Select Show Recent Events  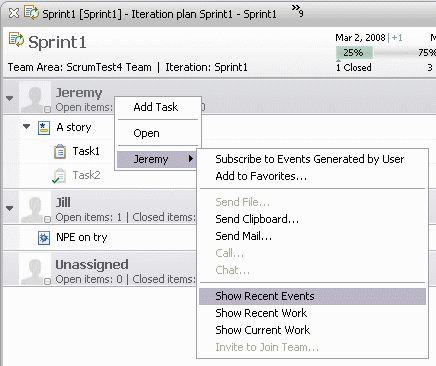coord(312,296)
